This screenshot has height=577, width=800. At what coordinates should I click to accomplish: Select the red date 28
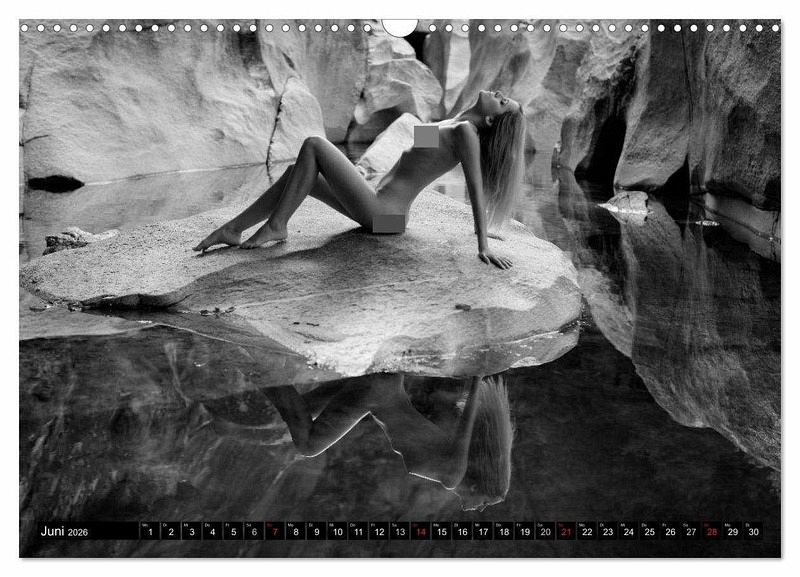point(711,532)
